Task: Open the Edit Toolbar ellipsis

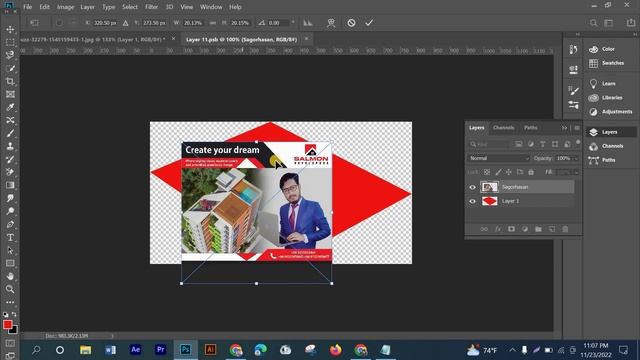Action: coord(10,302)
